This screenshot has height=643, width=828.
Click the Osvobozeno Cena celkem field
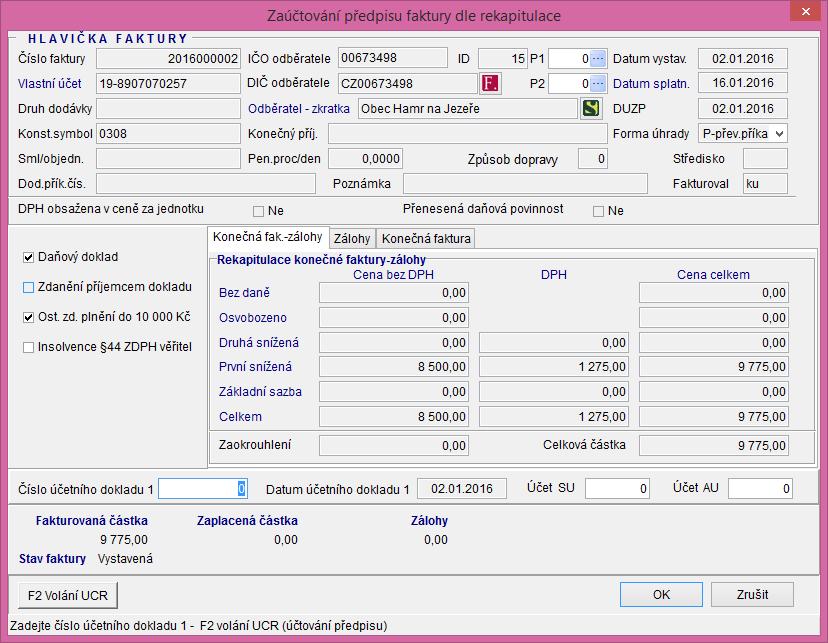(x=713, y=318)
